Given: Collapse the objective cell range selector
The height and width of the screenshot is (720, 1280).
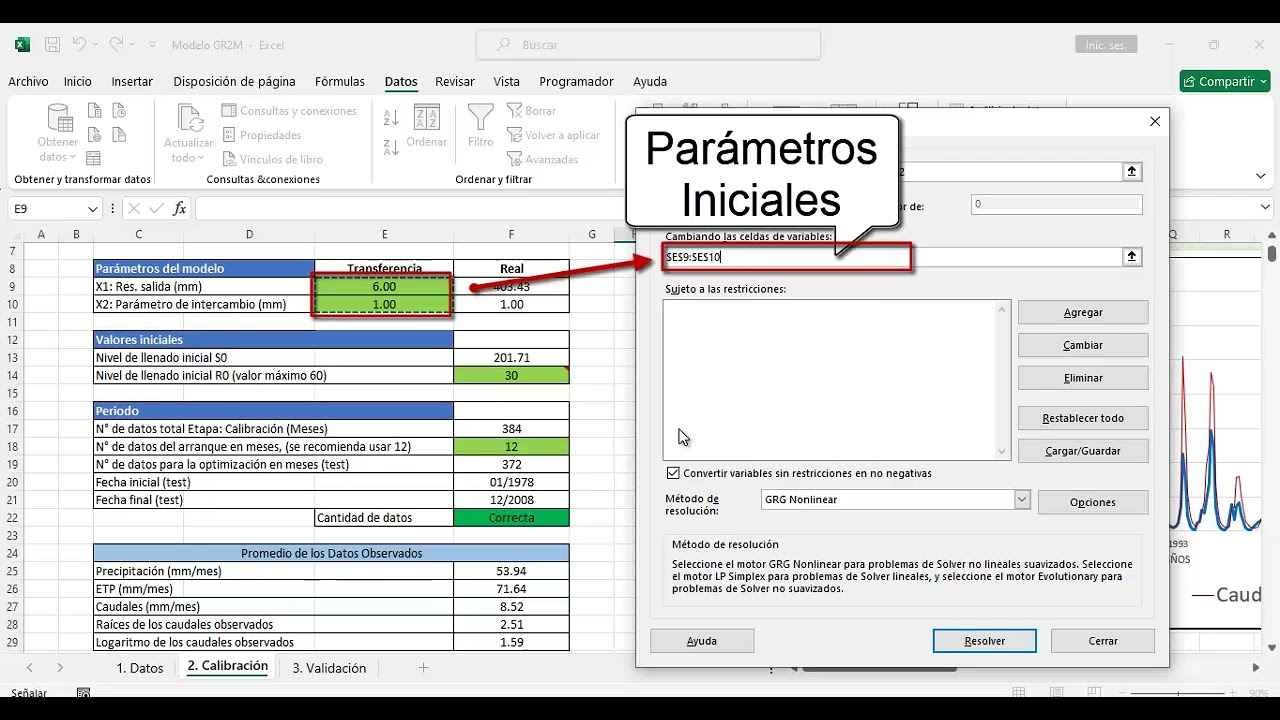Looking at the screenshot, I should [x=1132, y=172].
